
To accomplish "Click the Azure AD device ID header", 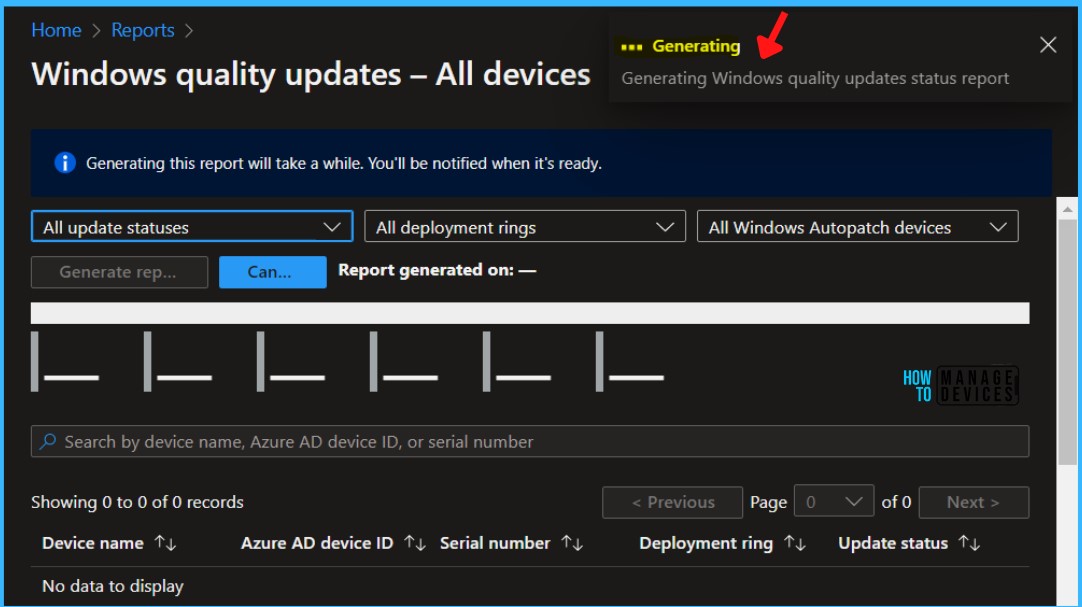I will [317, 544].
